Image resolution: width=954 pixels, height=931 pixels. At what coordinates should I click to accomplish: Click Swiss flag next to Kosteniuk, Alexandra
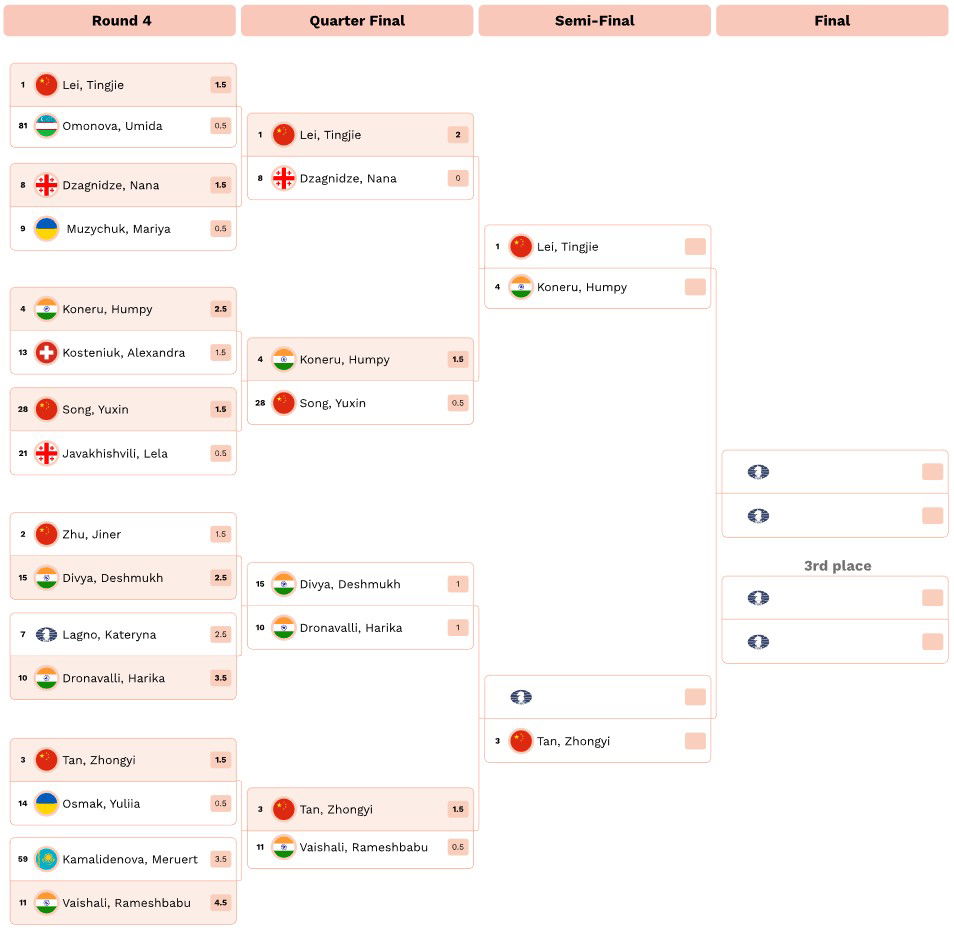coord(46,352)
